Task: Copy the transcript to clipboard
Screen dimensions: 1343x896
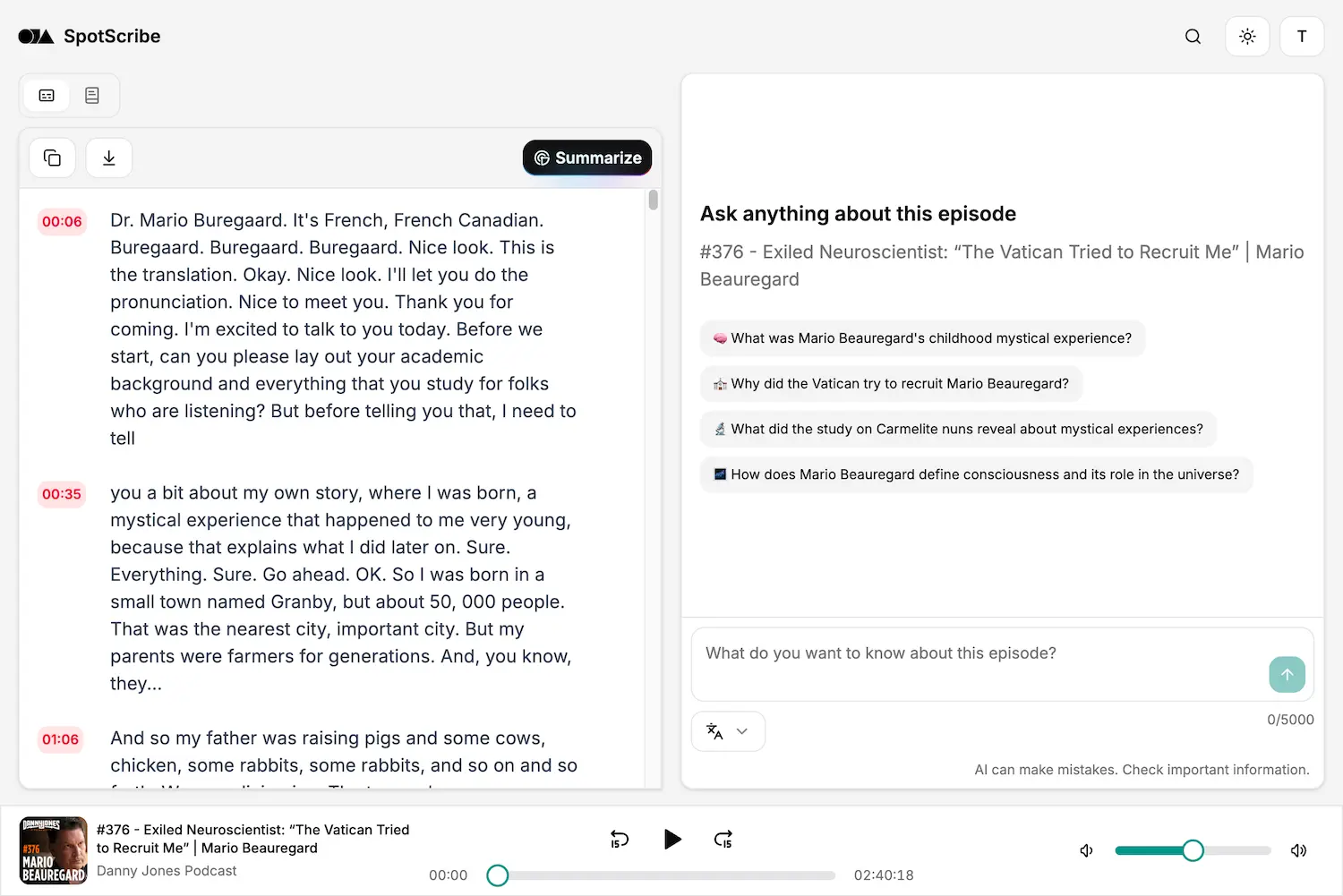Action: tap(52, 158)
